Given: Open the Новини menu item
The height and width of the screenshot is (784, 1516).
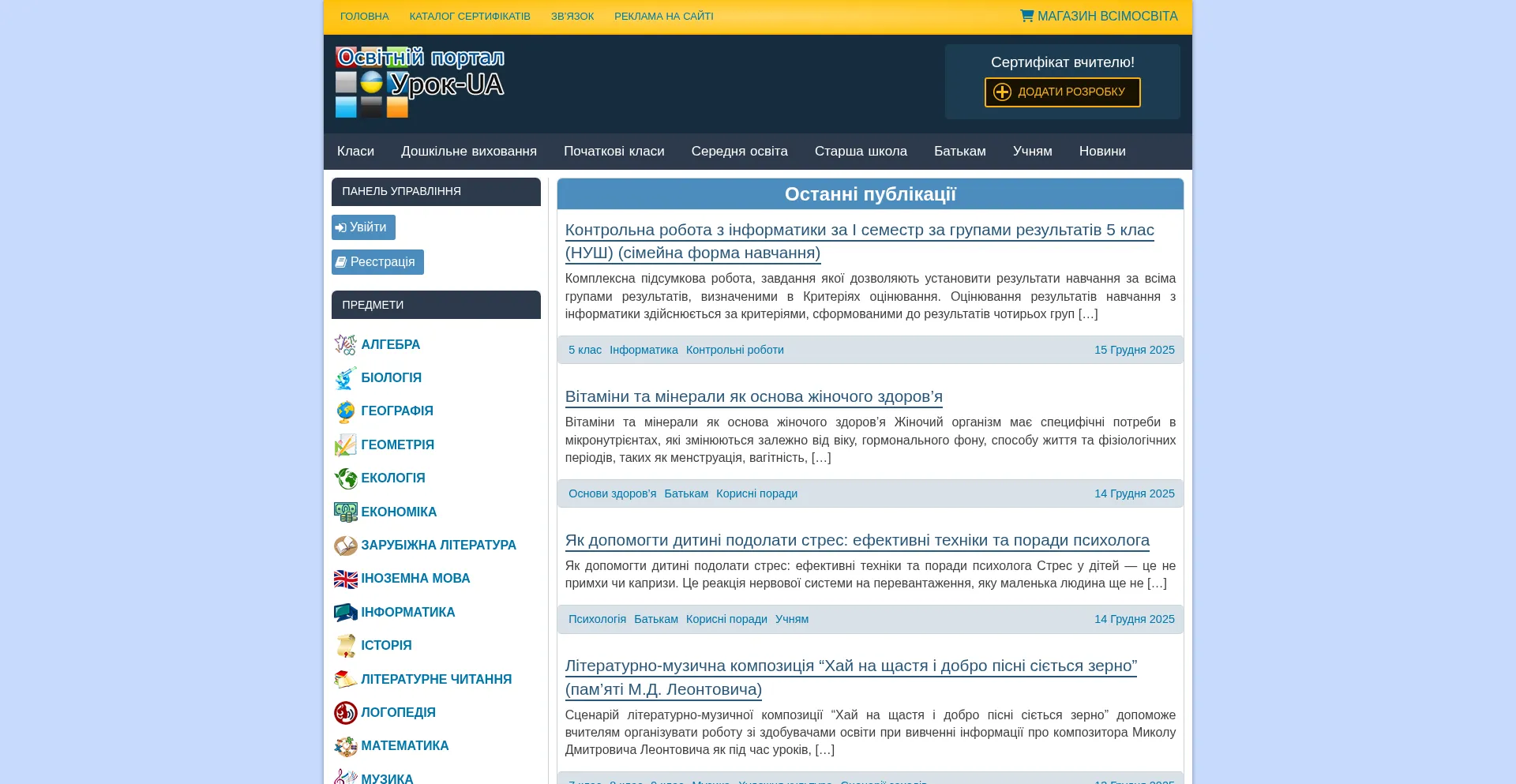Looking at the screenshot, I should [1102, 151].
